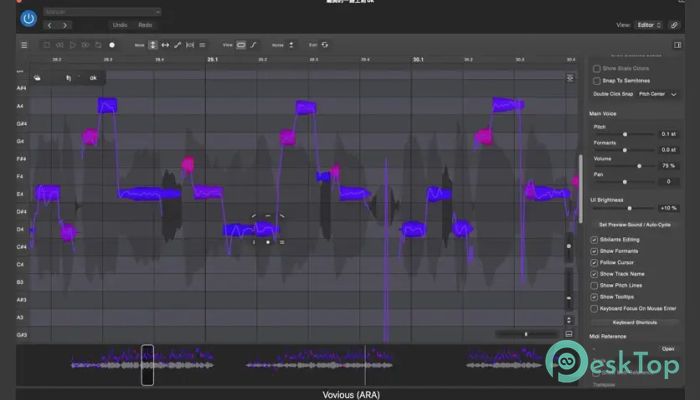
Task: Select the note split boundary tool
Action: pyautogui.click(x=190, y=45)
